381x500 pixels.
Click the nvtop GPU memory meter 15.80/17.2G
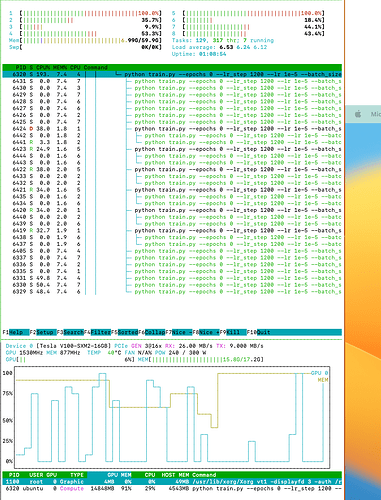tap(200, 359)
